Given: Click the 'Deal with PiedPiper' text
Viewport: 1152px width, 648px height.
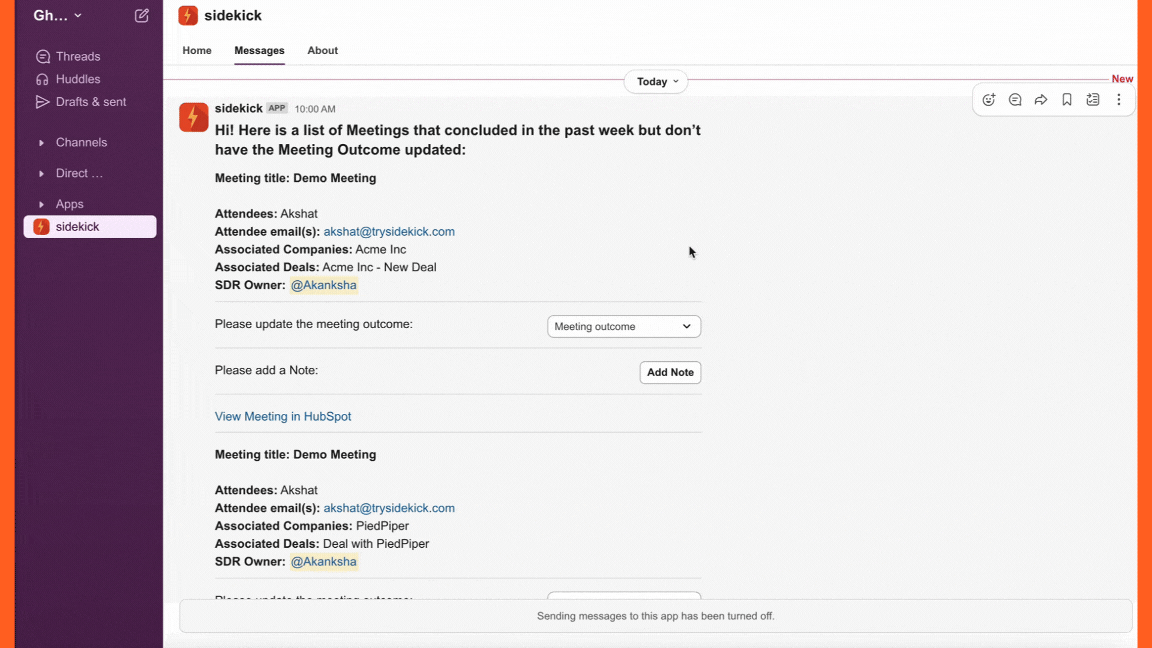Looking at the screenshot, I should [x=376, y=544].
